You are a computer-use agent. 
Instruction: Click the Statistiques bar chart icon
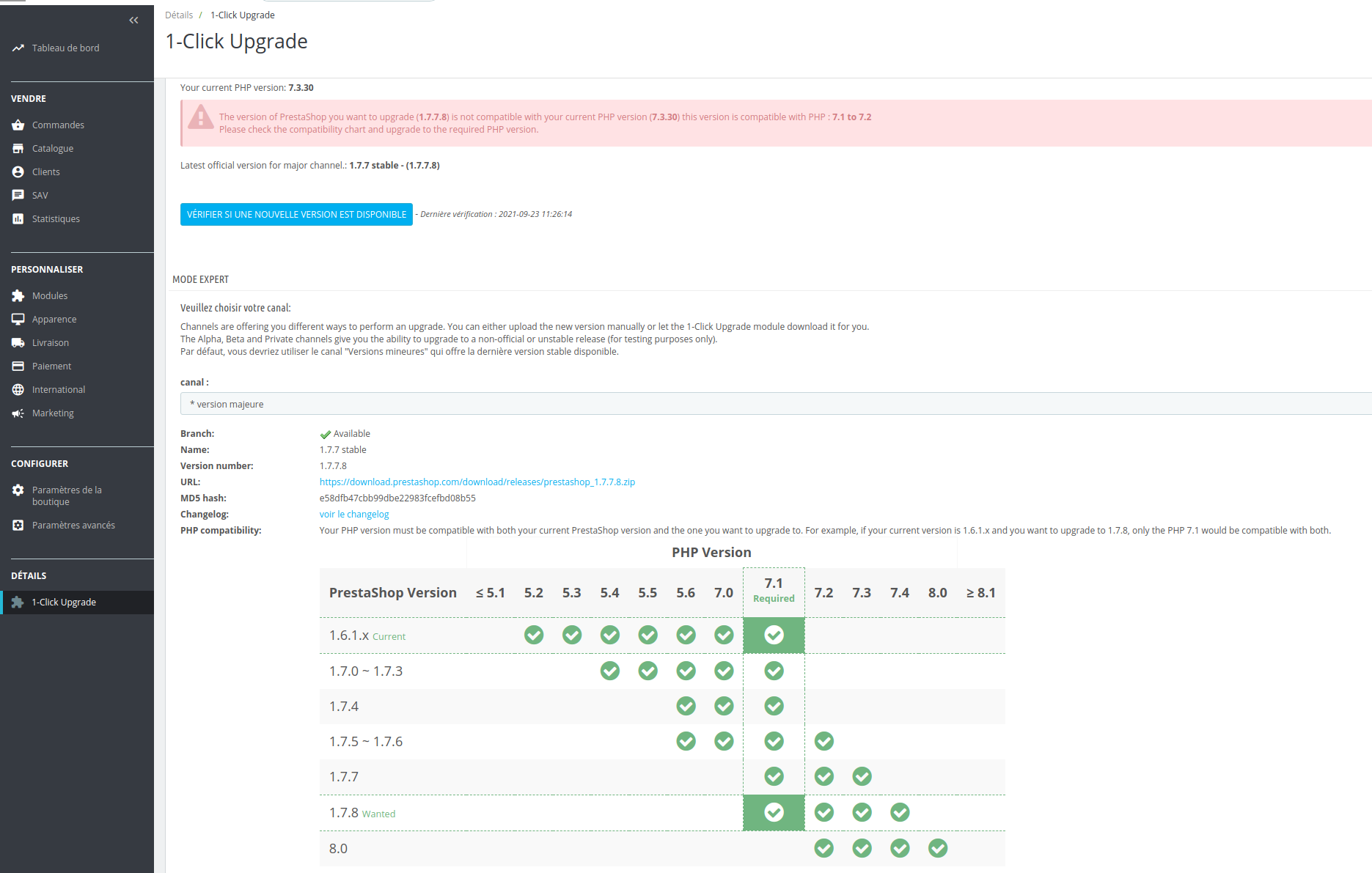point(18,219)
